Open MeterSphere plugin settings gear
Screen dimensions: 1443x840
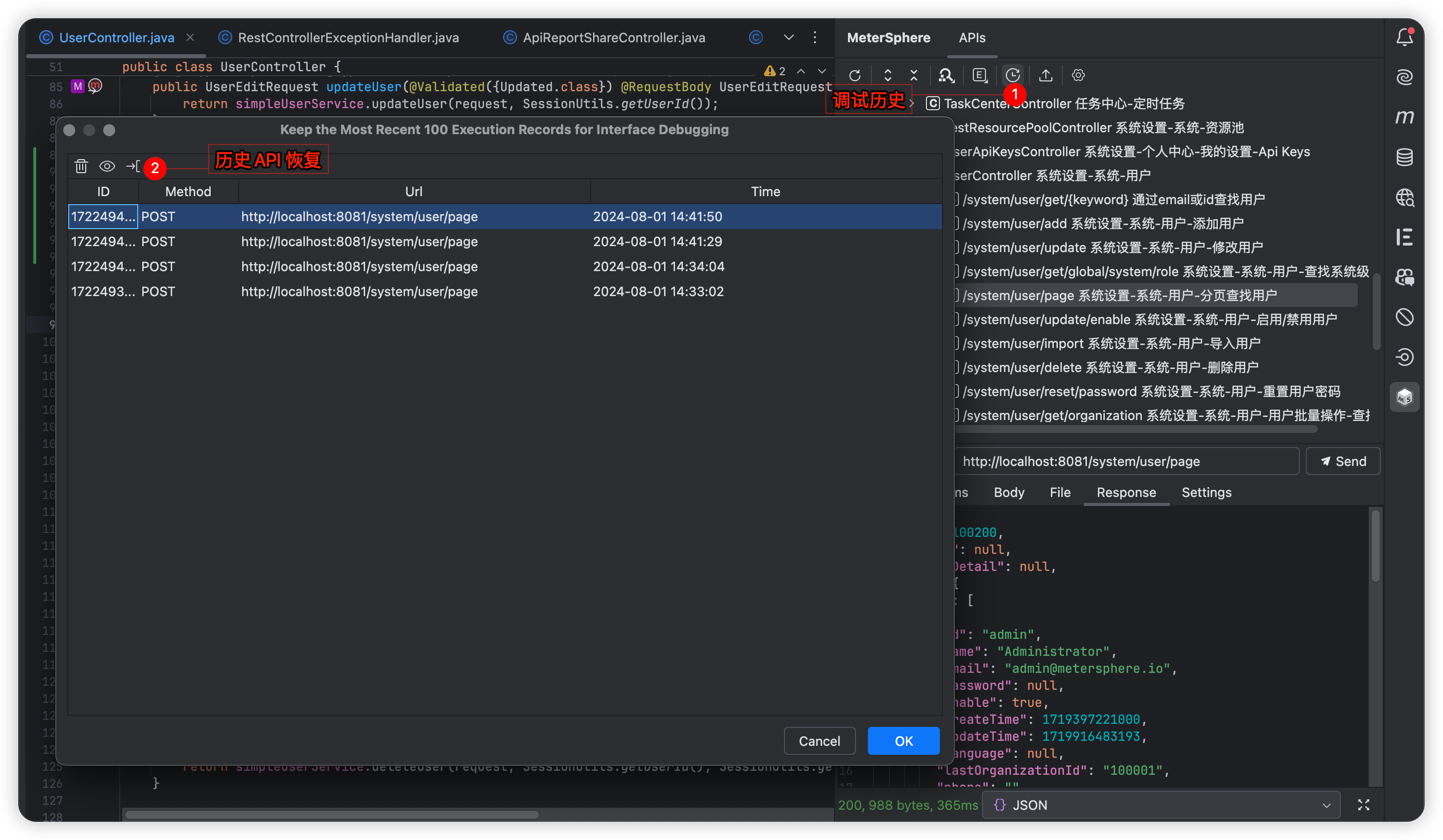(x=1078, y=75)
